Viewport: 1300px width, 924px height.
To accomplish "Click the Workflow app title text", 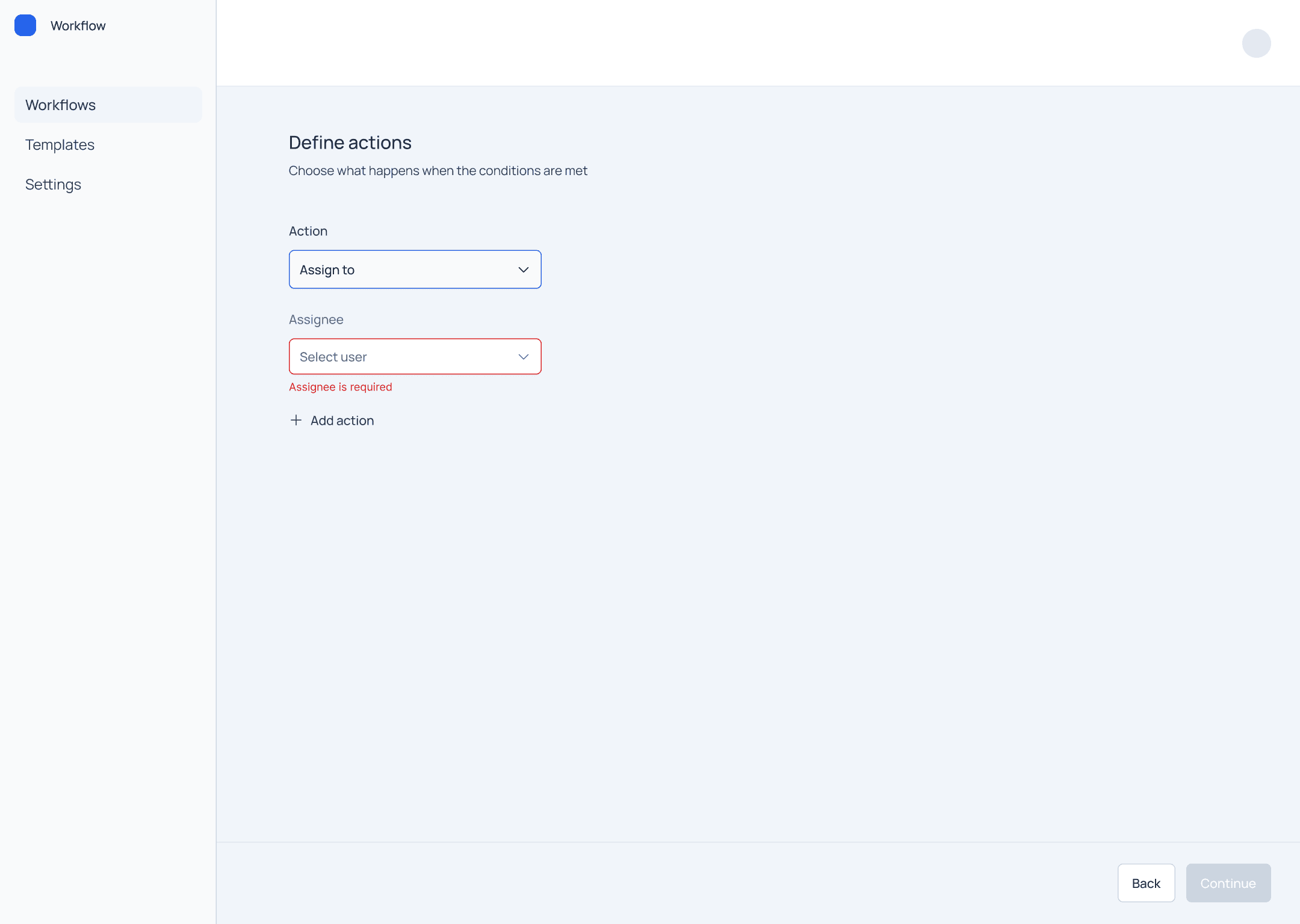I will tap(78, 26).
